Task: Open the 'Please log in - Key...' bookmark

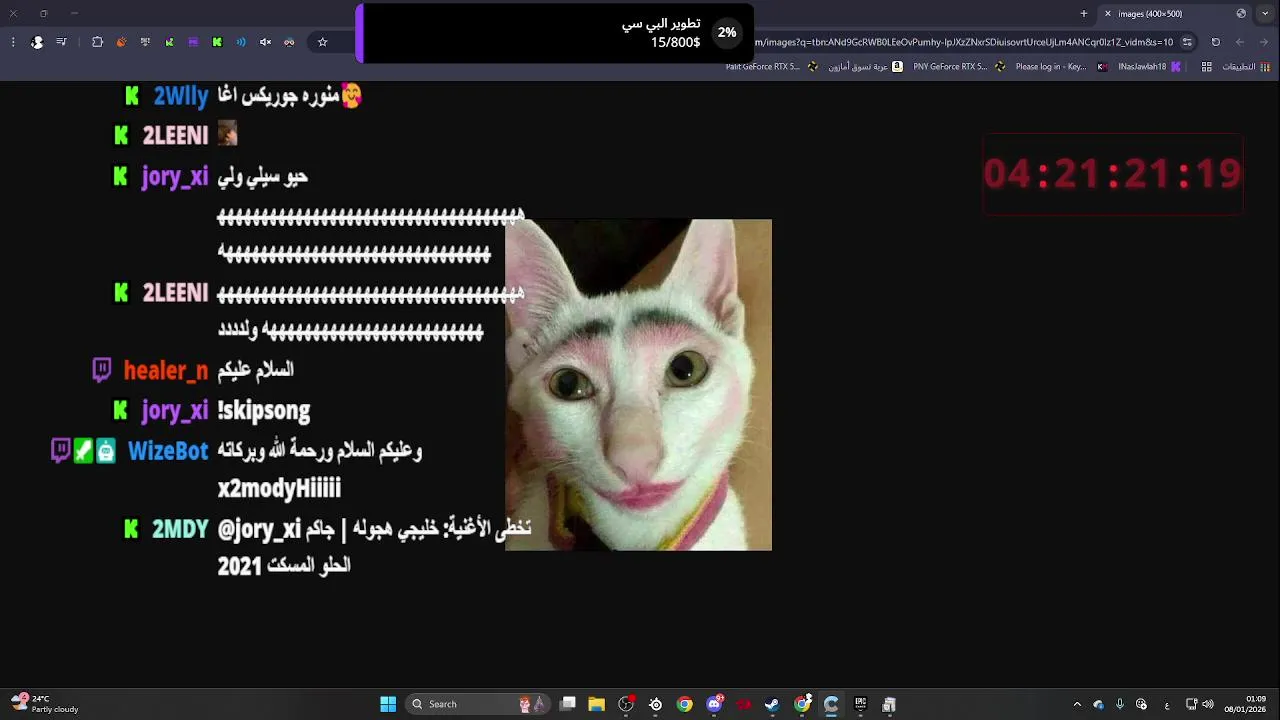Action: tap(1060, 67)
